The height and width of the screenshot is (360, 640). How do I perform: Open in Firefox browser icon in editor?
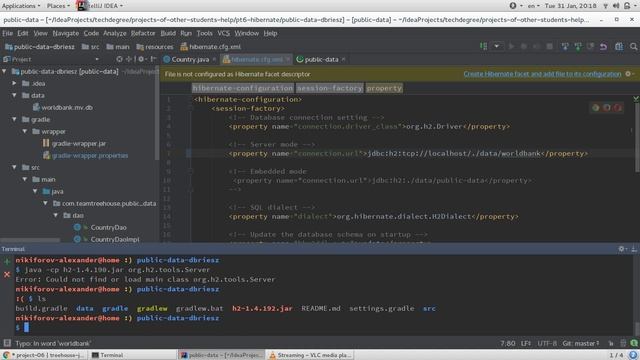point(607,108)
